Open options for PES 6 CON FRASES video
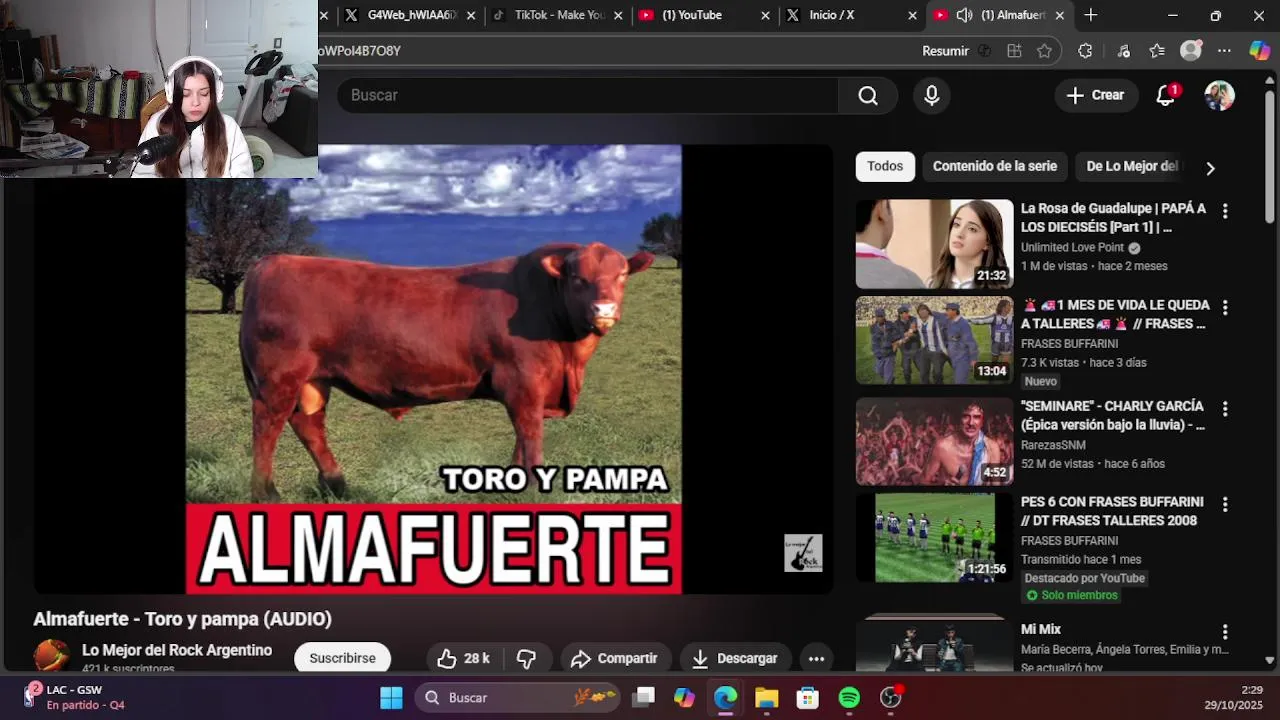Image resolution: width=1280 pixels, height=720 pixels. pyautogui.click(x=1225, y=504)
